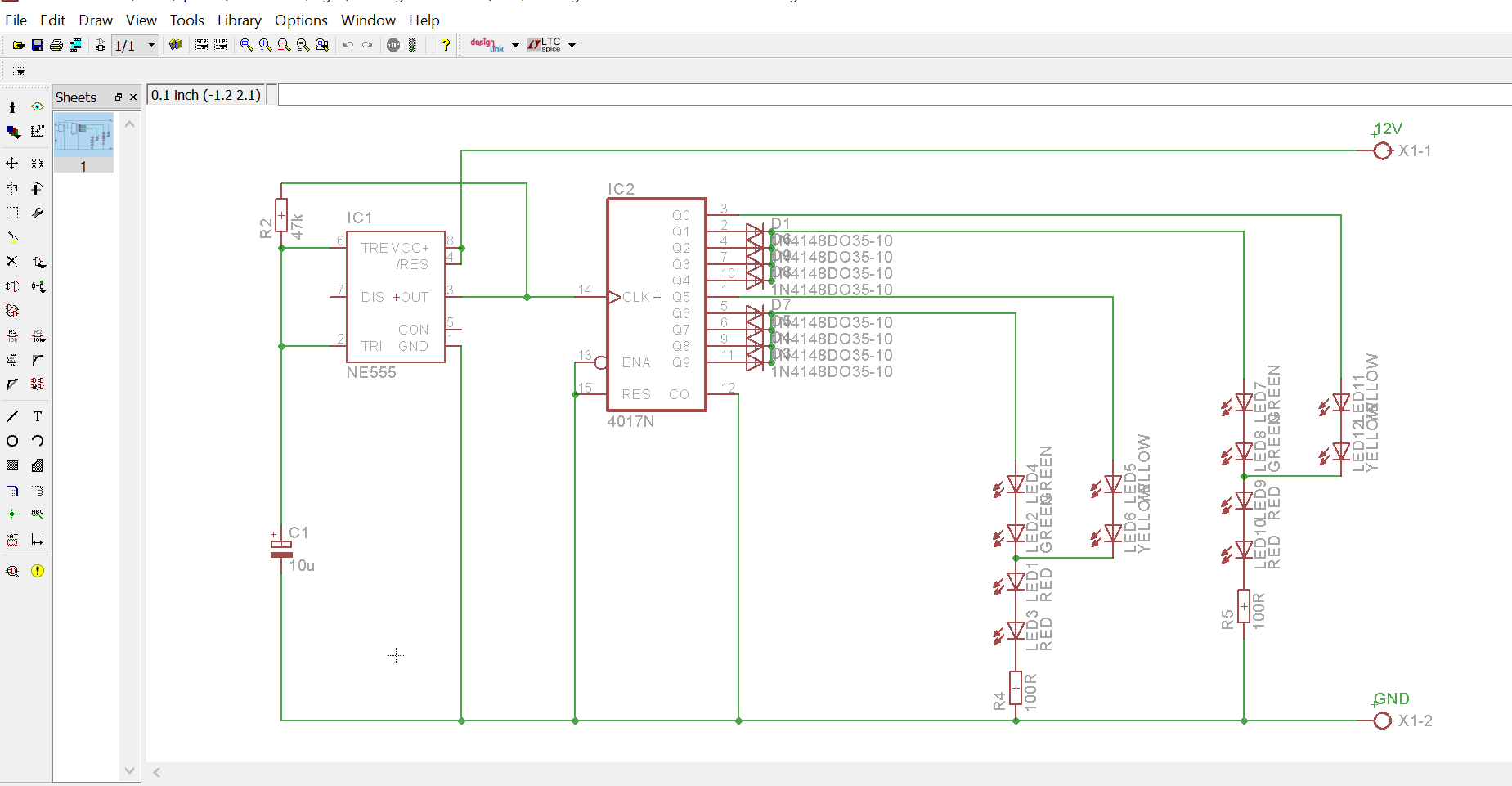
Task: Open the sheet selector 1/1 dropdown
Action: [135, 46]
